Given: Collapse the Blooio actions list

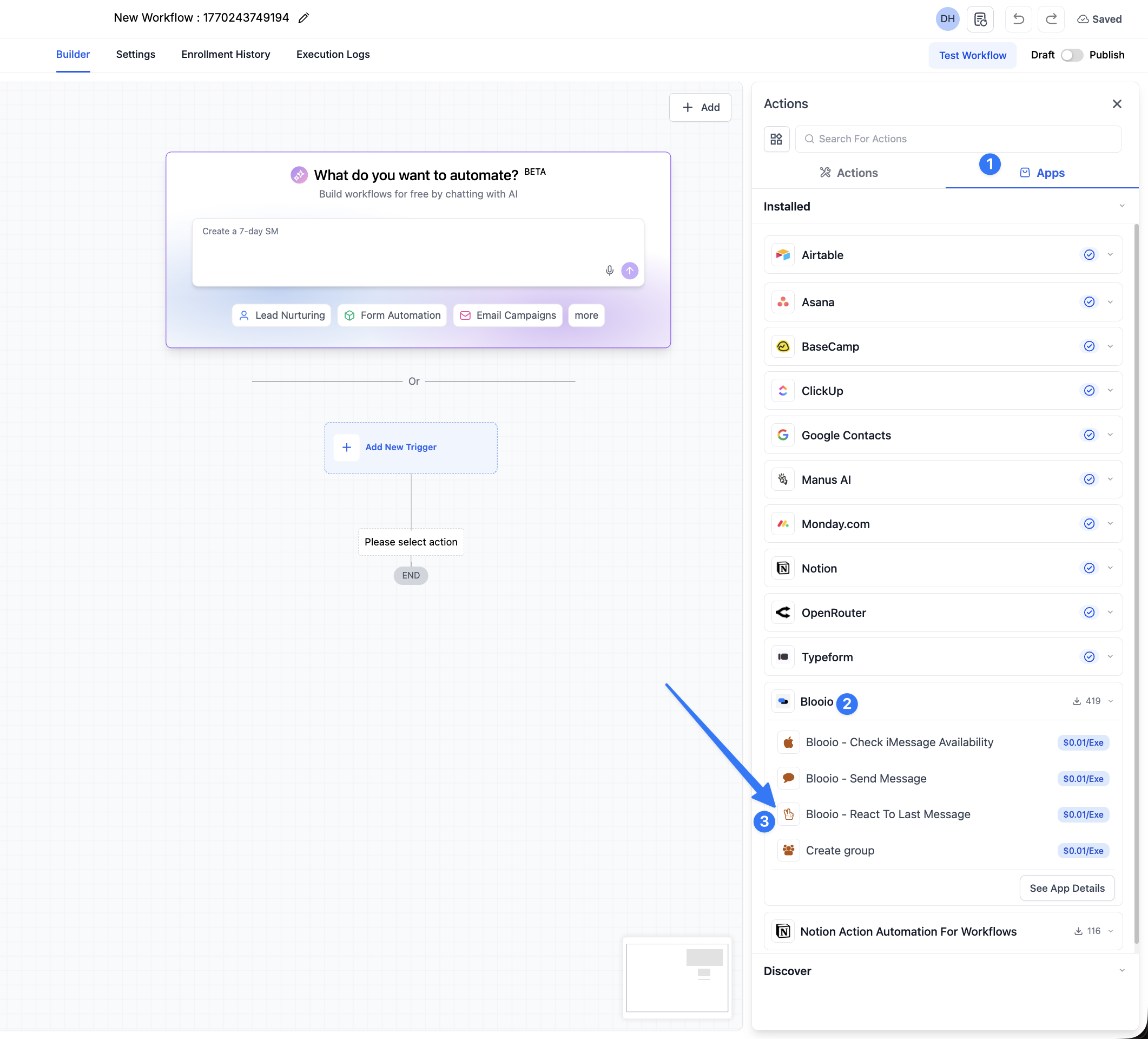Looking at the screenshot, I should [1111, 701].
